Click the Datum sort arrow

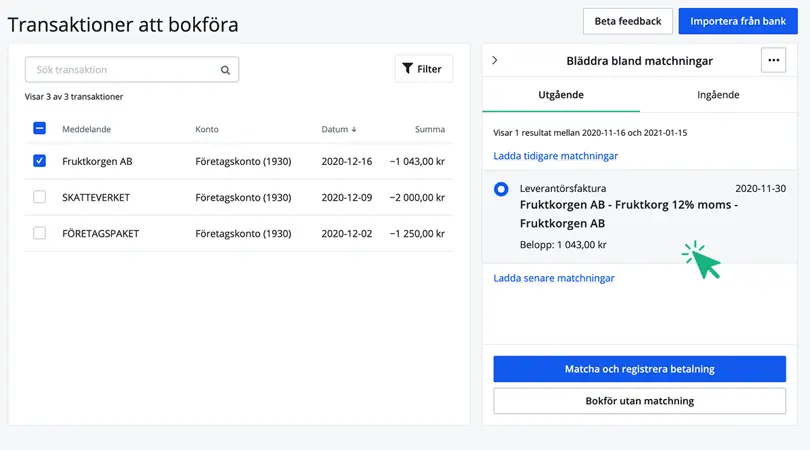pyautogui.click(x=354, y=130)
